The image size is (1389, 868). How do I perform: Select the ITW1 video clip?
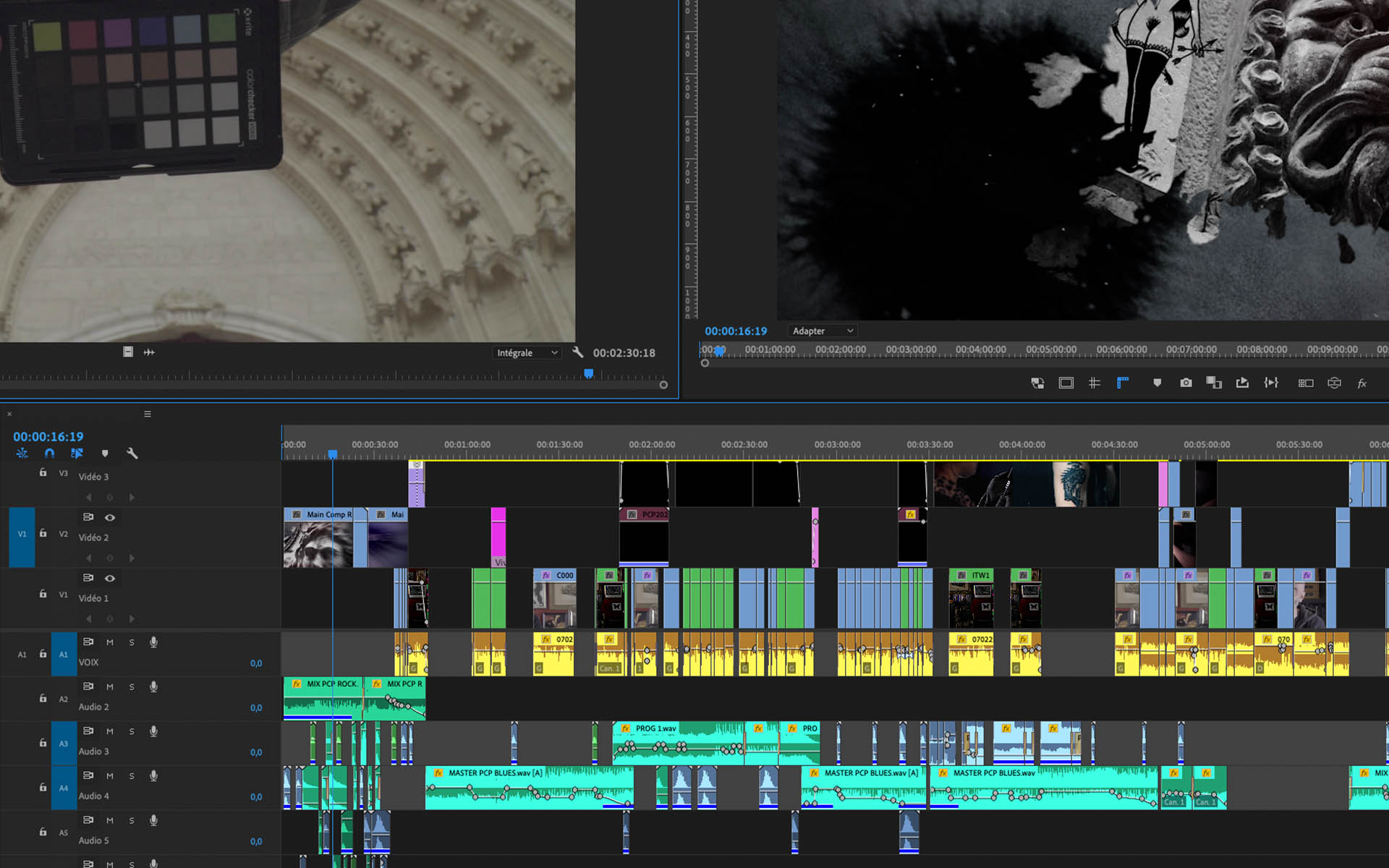971,597
